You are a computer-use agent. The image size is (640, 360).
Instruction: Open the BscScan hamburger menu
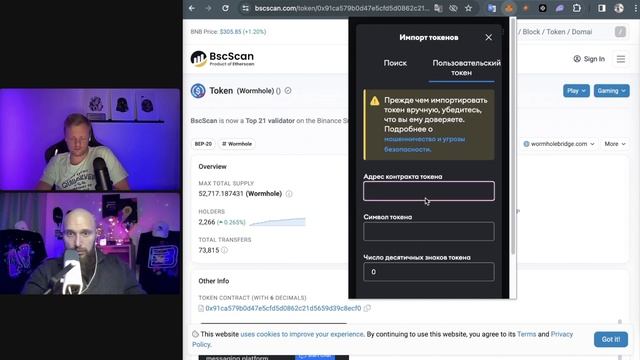(621, 59)
